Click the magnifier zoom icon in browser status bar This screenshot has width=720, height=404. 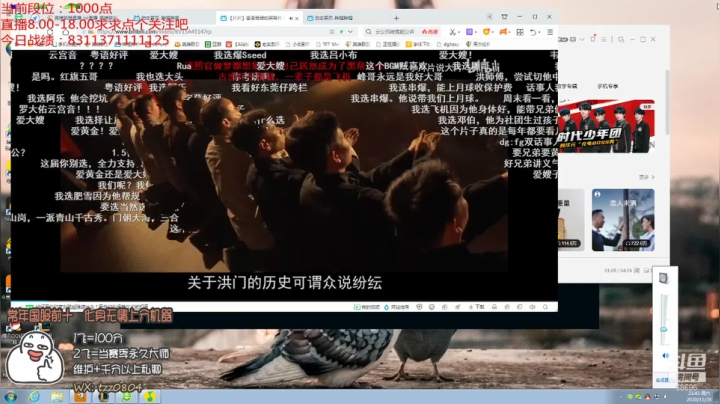(x=545, y=307)
